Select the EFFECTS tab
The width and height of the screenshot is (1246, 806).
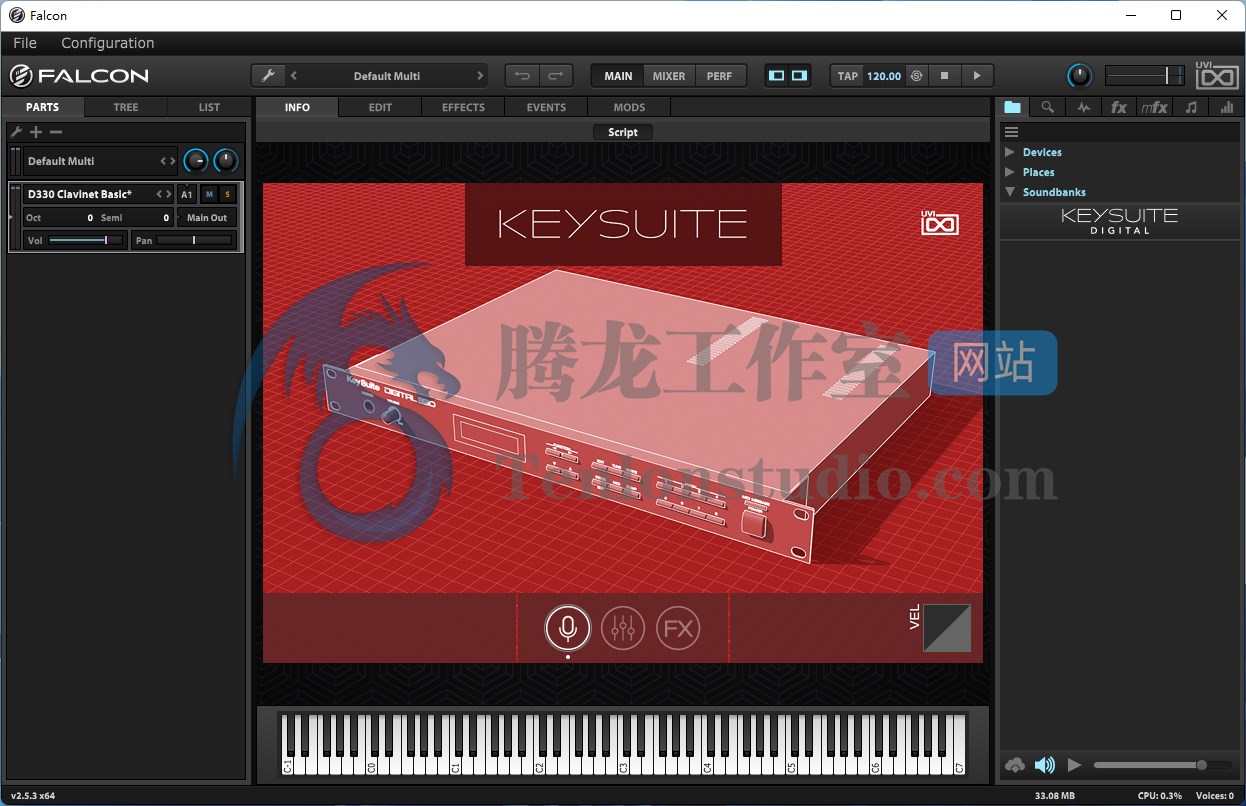pos(463,107)
